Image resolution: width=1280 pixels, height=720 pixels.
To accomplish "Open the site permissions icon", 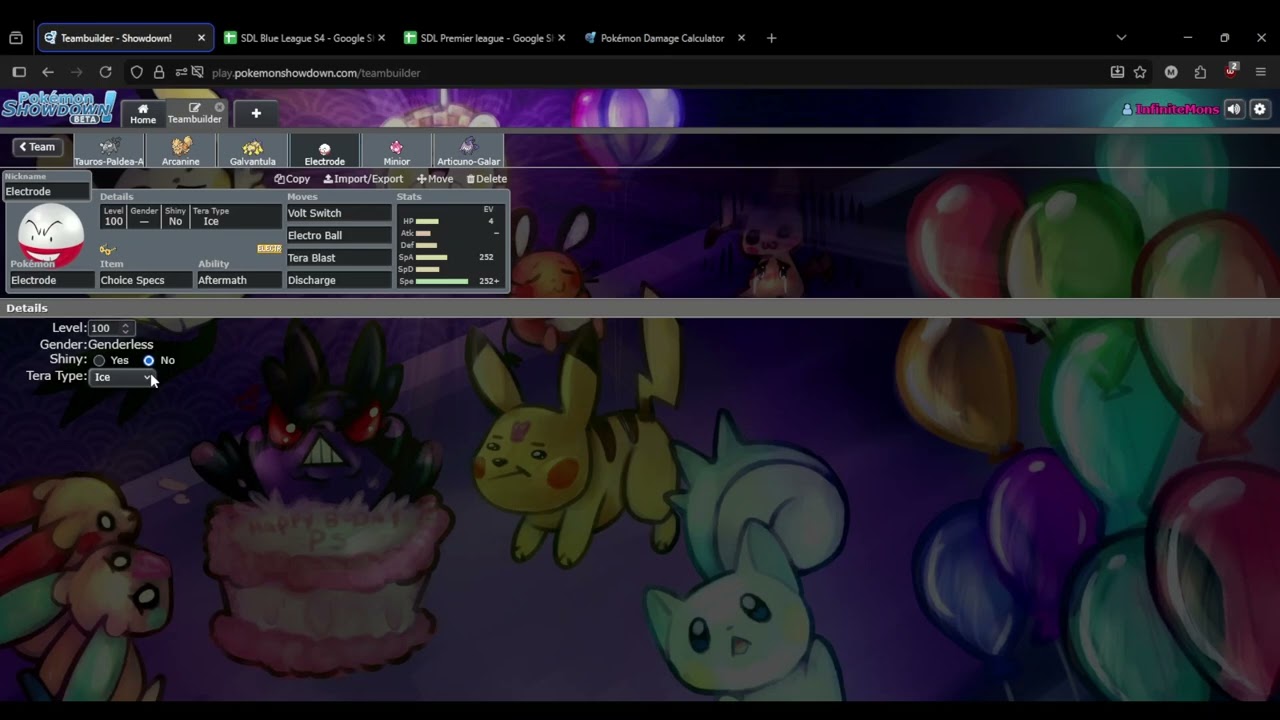I will point(181,72).
